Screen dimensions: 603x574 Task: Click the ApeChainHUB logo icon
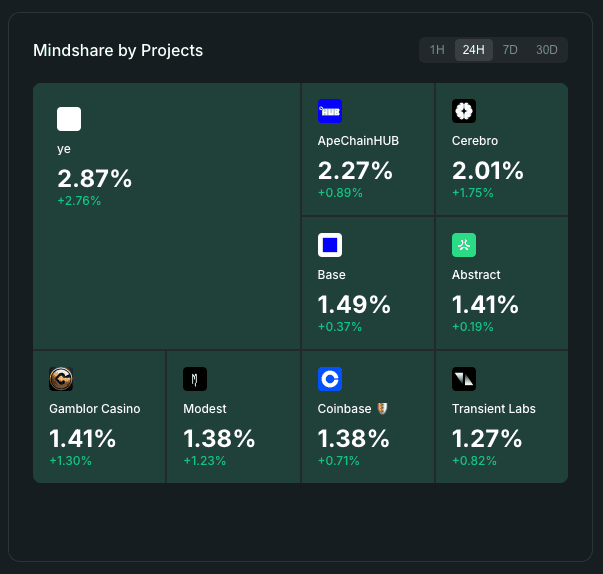pyautogui.click(x=330, y=111)
